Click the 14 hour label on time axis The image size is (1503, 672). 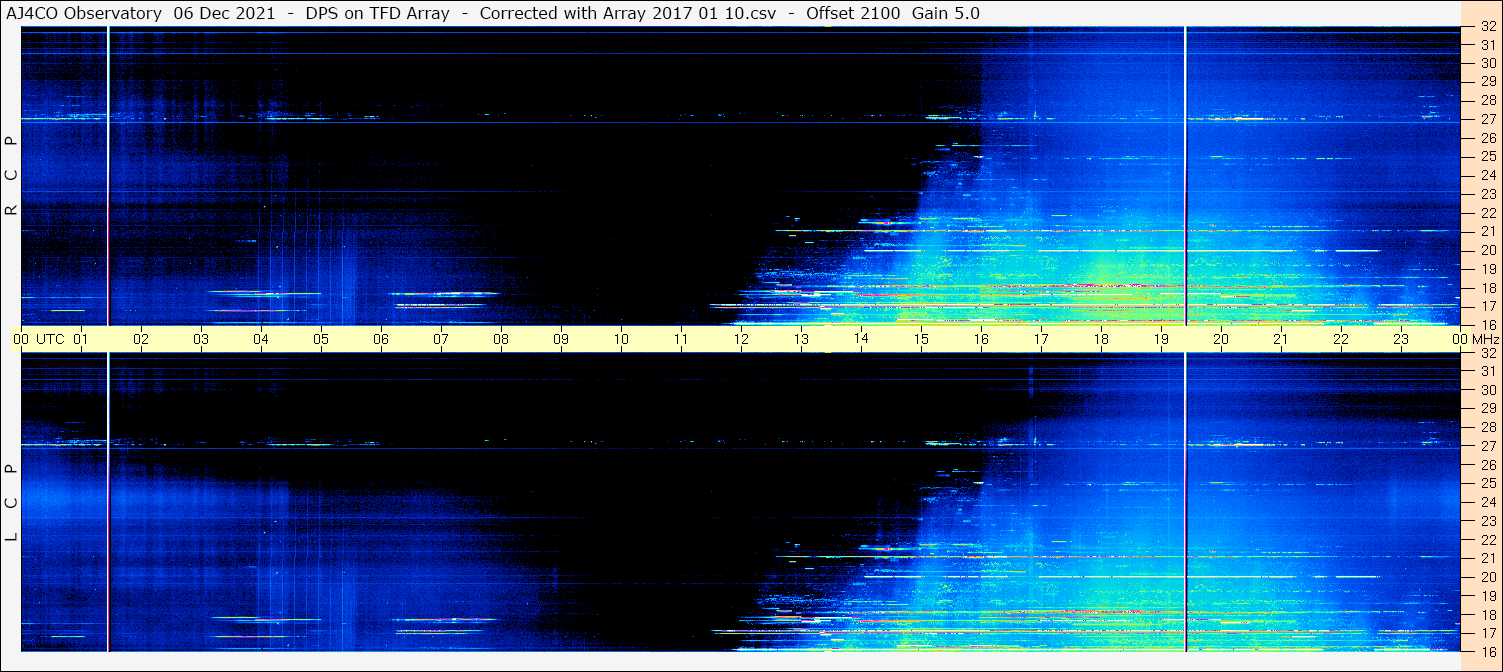(x=861, y=339)
